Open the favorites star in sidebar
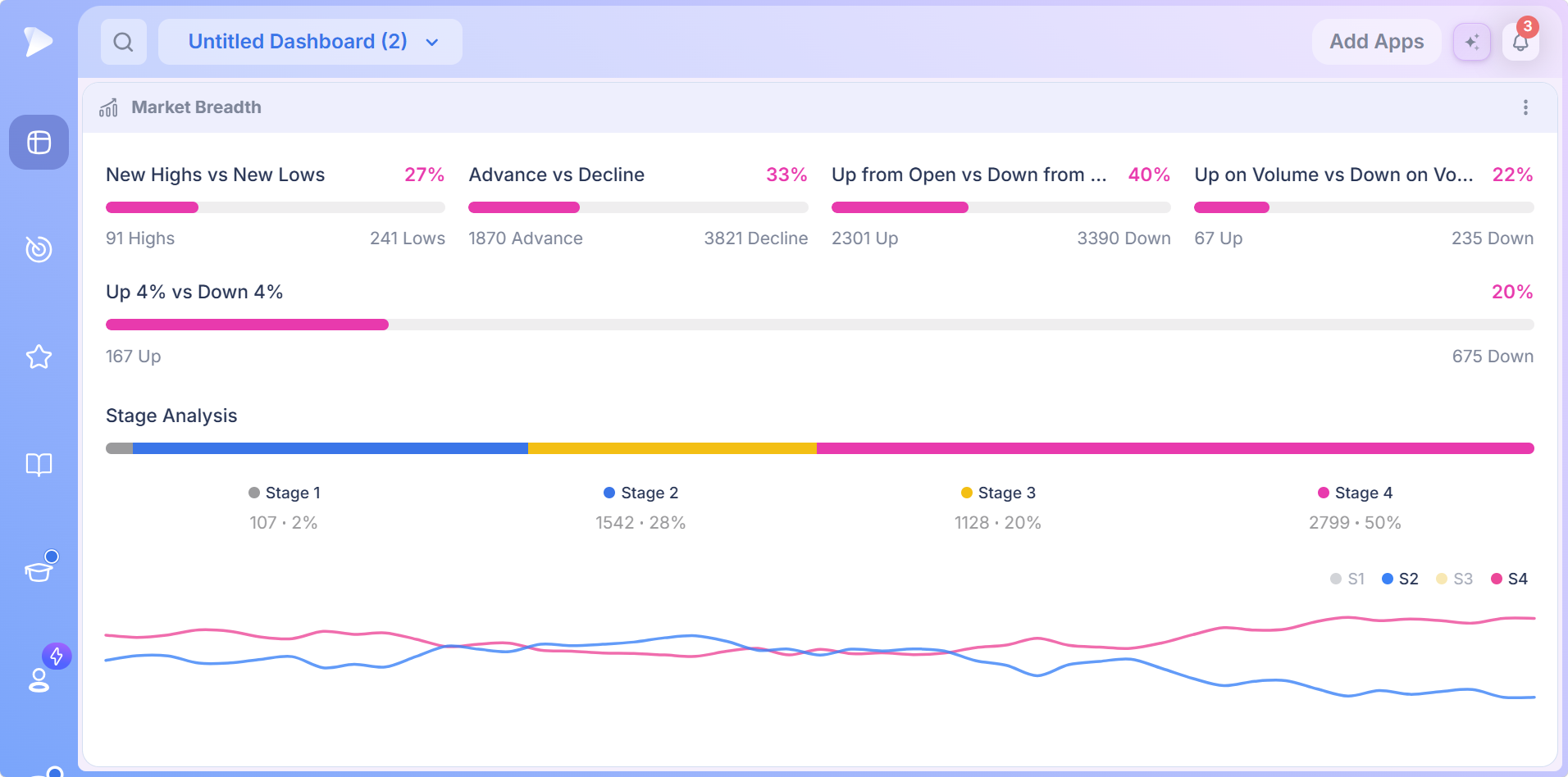This screenshot has width=1568, height=777. click(39, 357)
